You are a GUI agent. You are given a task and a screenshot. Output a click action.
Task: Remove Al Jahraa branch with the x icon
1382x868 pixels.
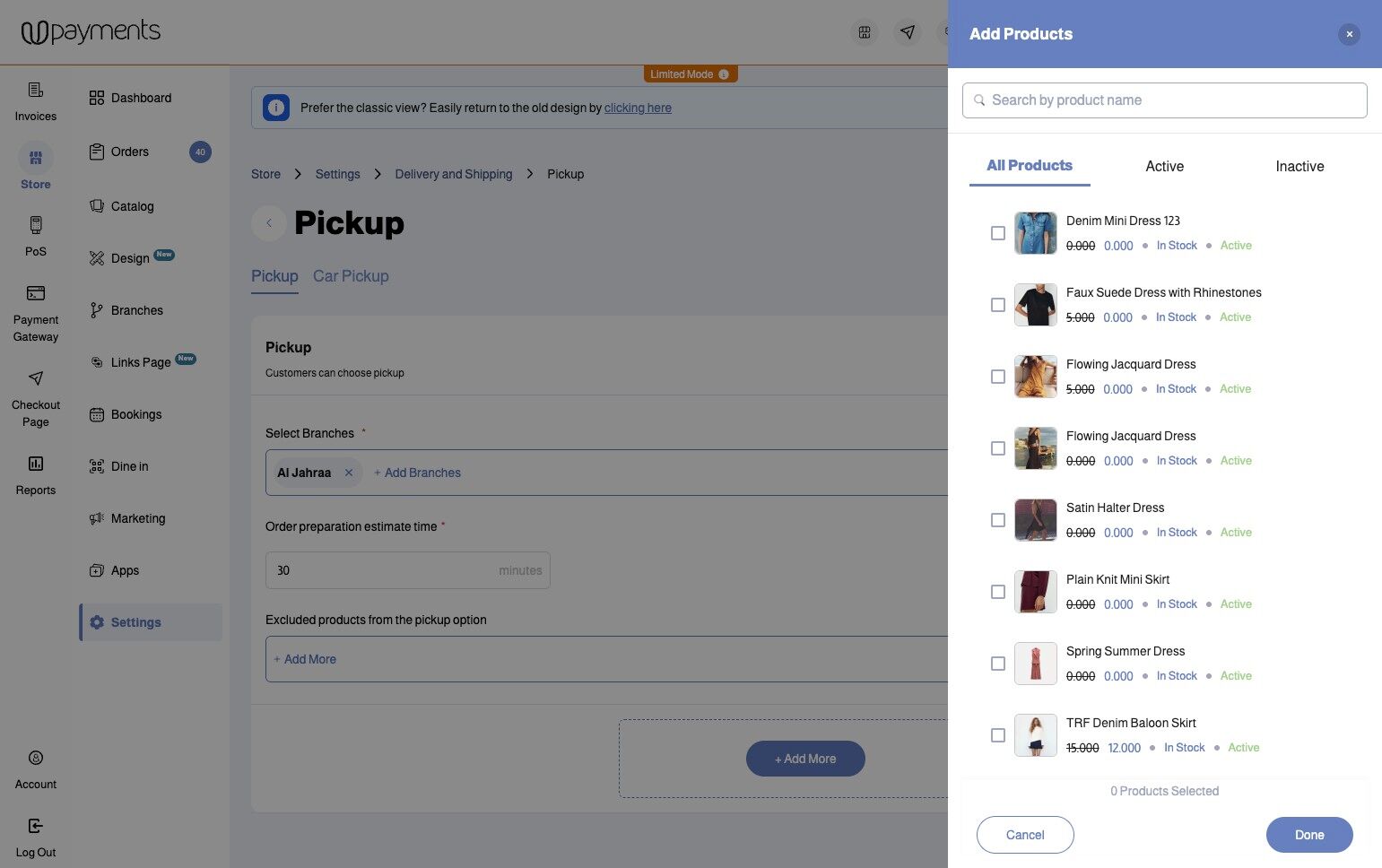tap(349, 473)
